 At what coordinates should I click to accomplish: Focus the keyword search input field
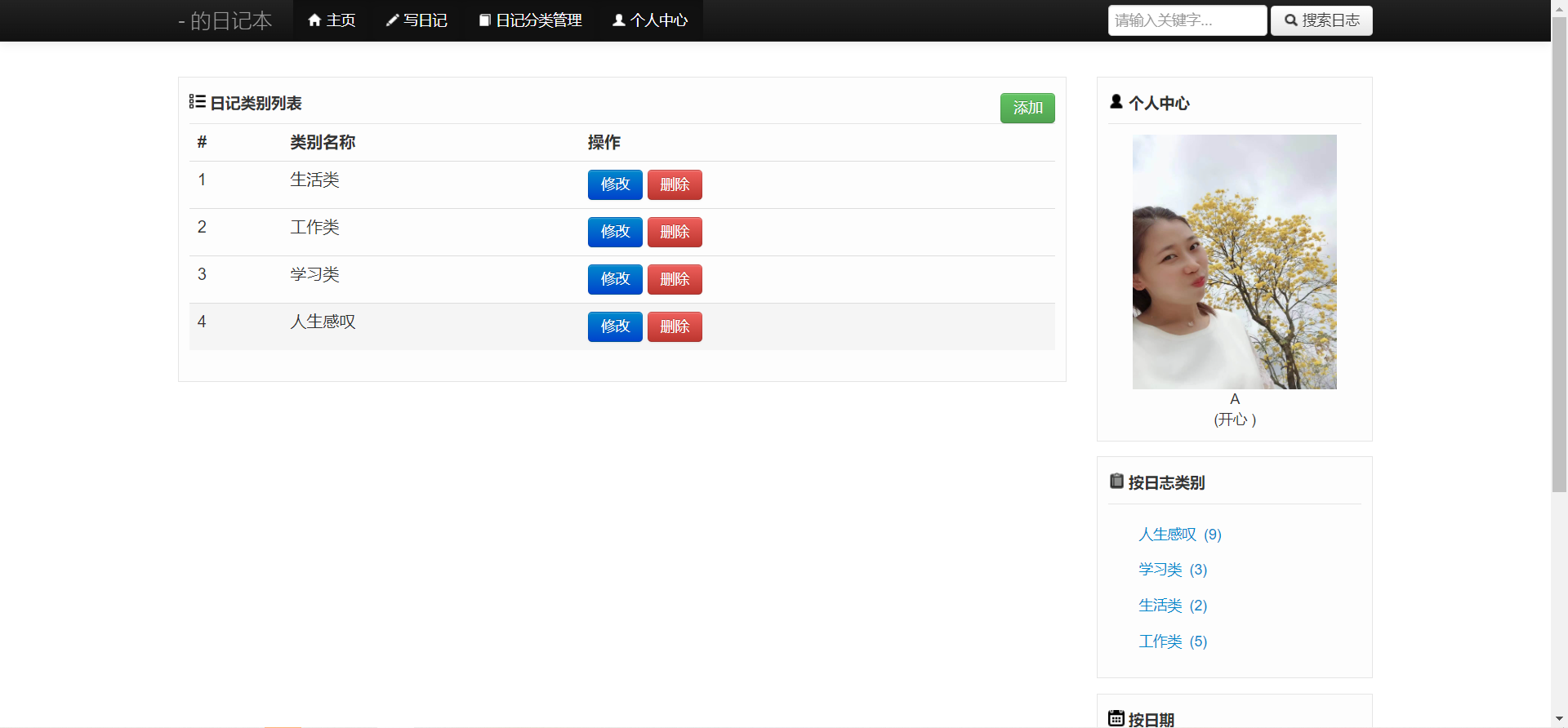[x=1187, y=20]
